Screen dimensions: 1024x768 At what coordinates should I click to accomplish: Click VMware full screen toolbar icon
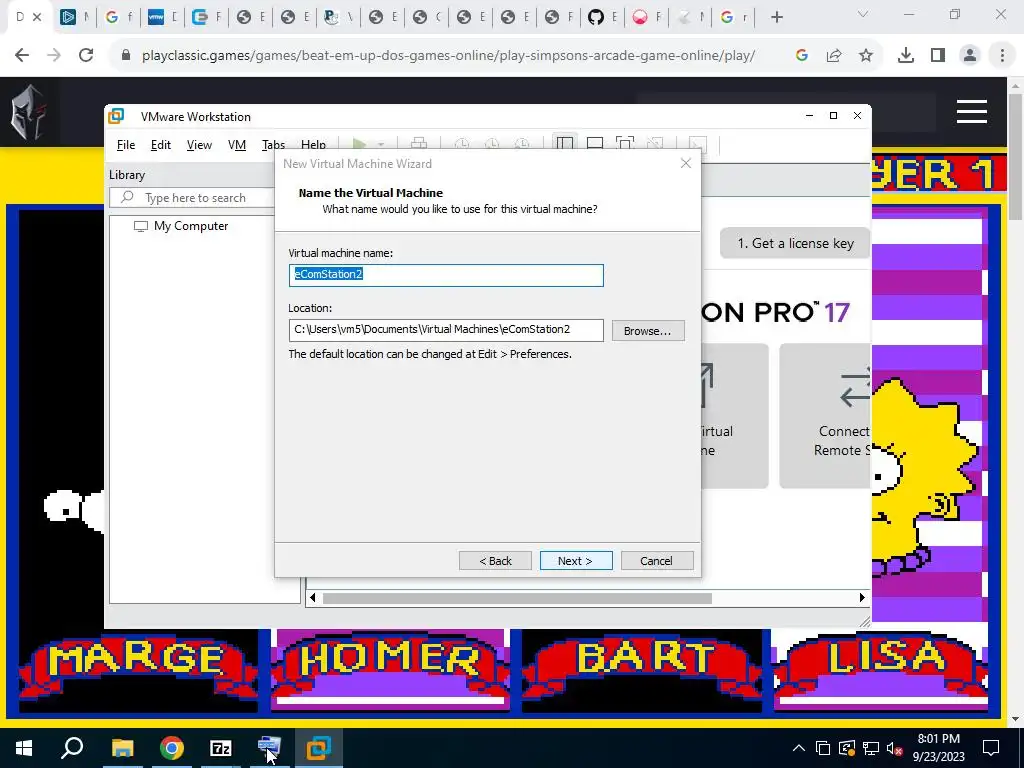(625, 144)
